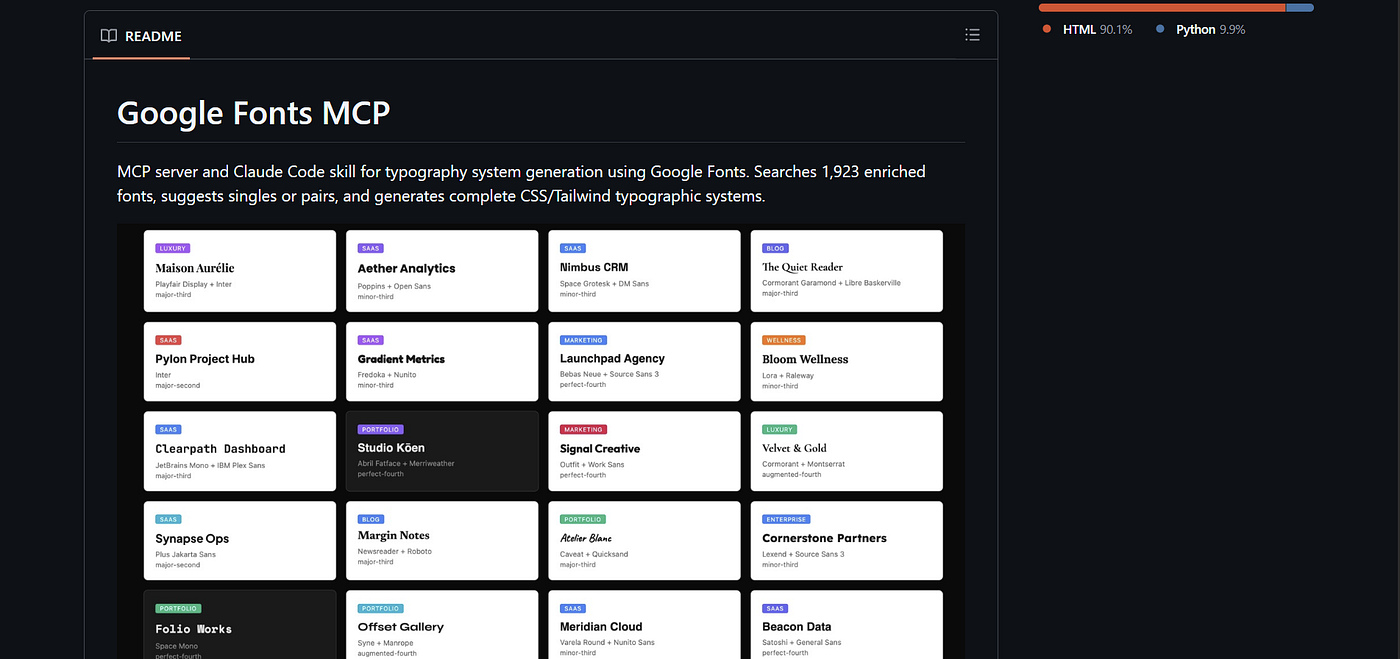Click the dark Folio Works card
Image resolution: width=1400 pixels, height=659 pixels.
coord(240,624)
